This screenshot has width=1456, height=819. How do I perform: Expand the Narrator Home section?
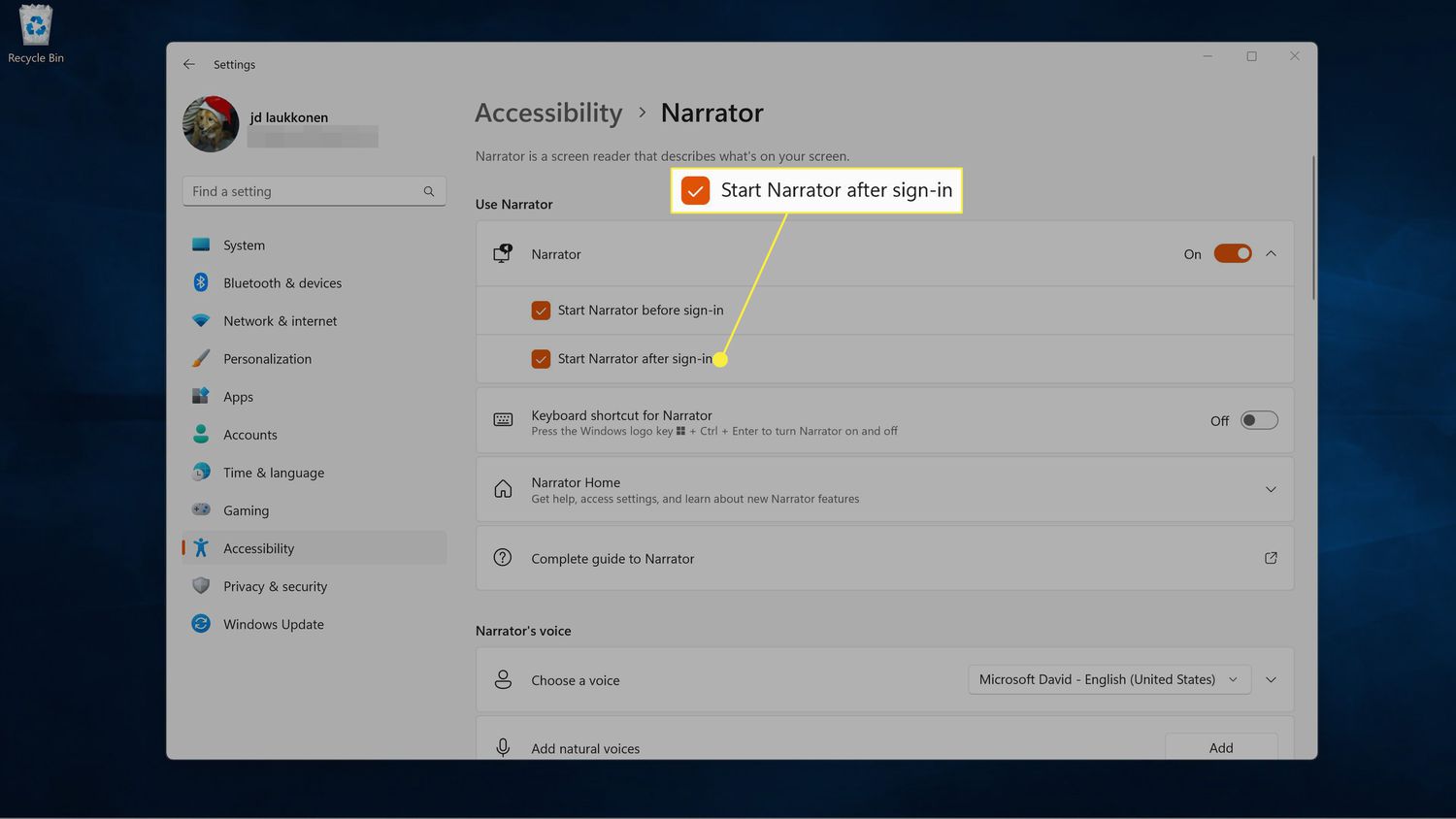(1271, 489)
